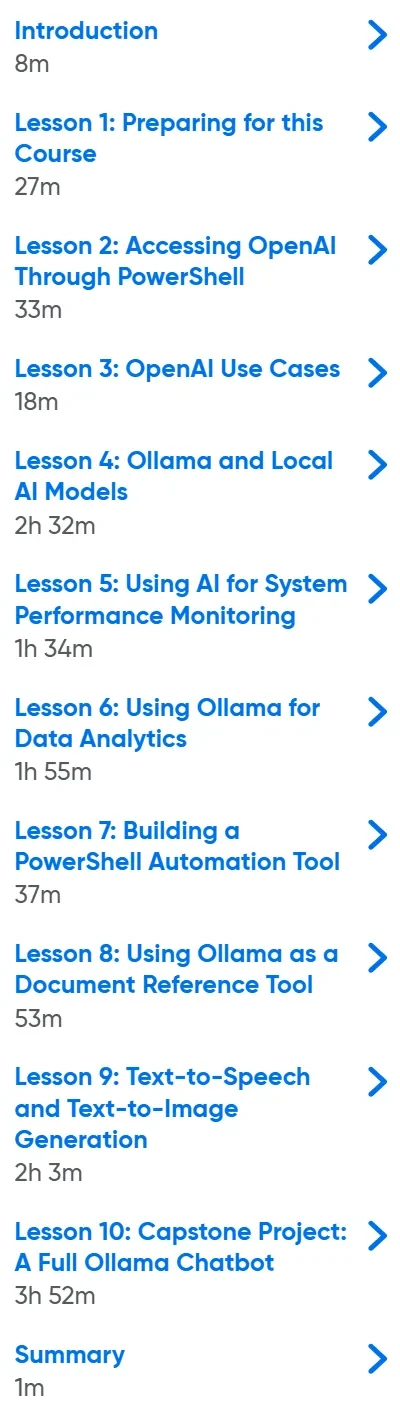Click chevron beside Lesson 8
The height and width of the screenshot is (1408, 400).
pyautogui.click(x=377, y=958)
